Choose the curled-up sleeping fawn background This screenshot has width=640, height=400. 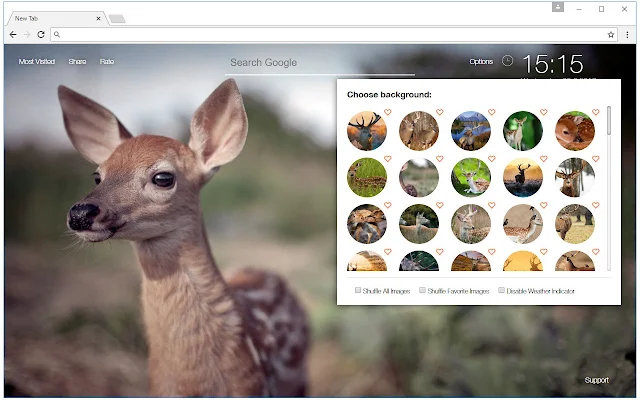[x=575, y=131]
